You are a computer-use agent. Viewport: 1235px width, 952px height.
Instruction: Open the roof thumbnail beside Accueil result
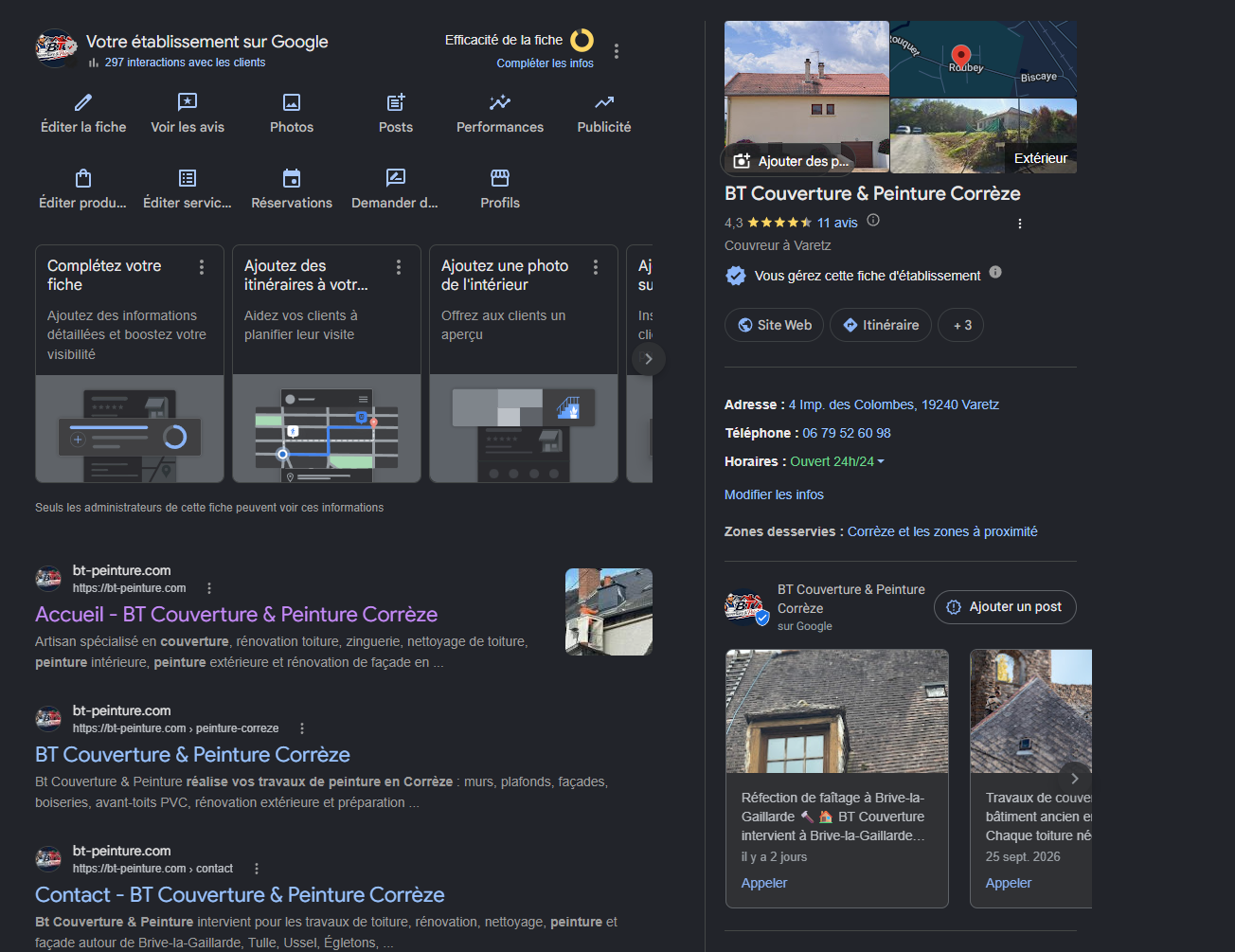pos(609,612)
